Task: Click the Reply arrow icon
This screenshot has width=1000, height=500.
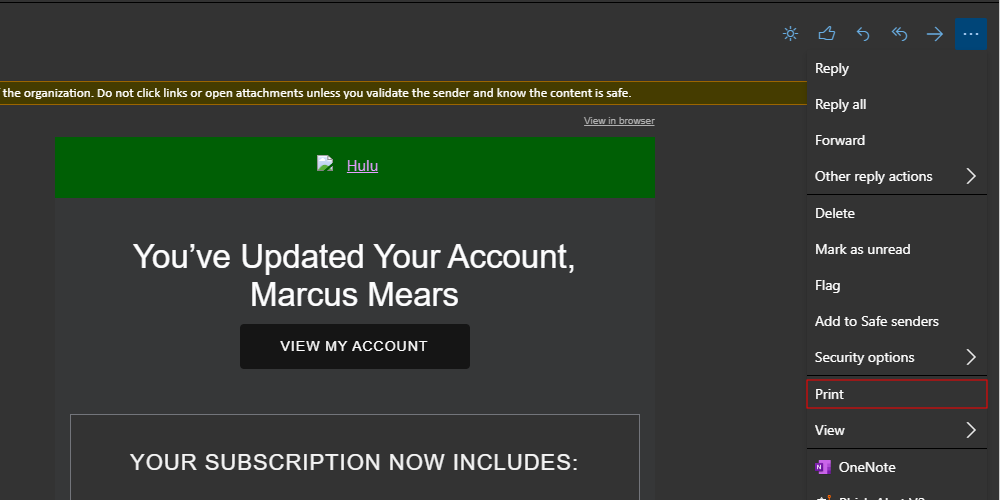Action: coord(863,34)
